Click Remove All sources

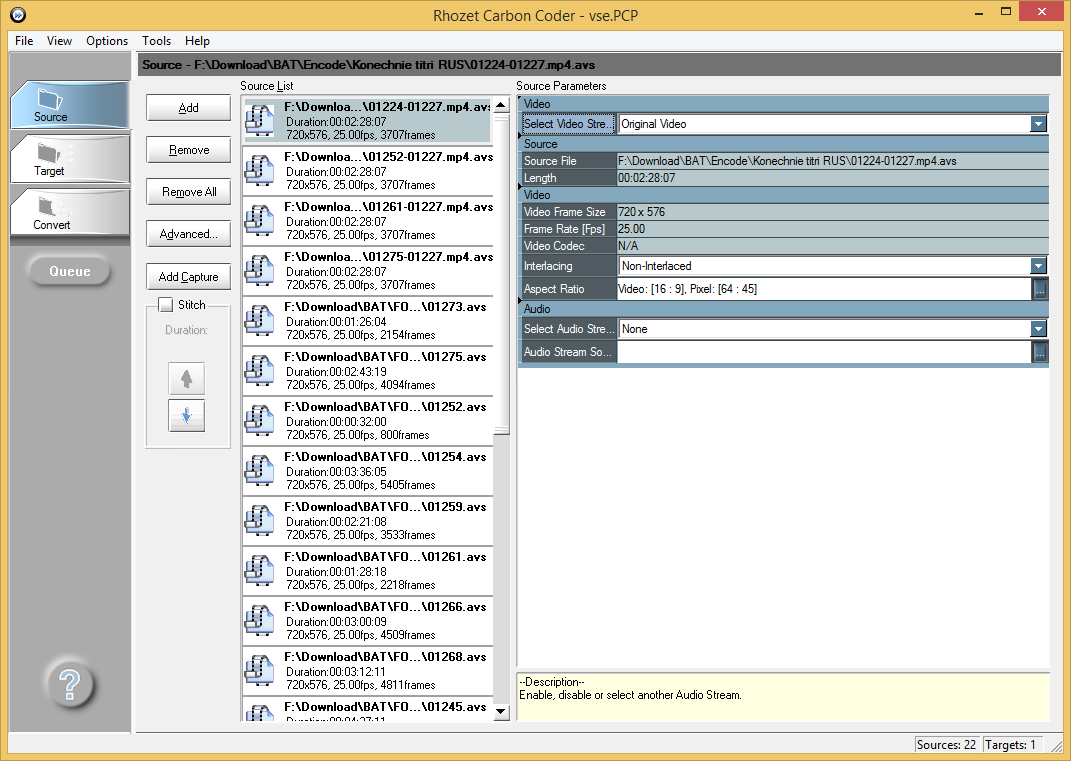pyautogui.click(x=189, y=192)
